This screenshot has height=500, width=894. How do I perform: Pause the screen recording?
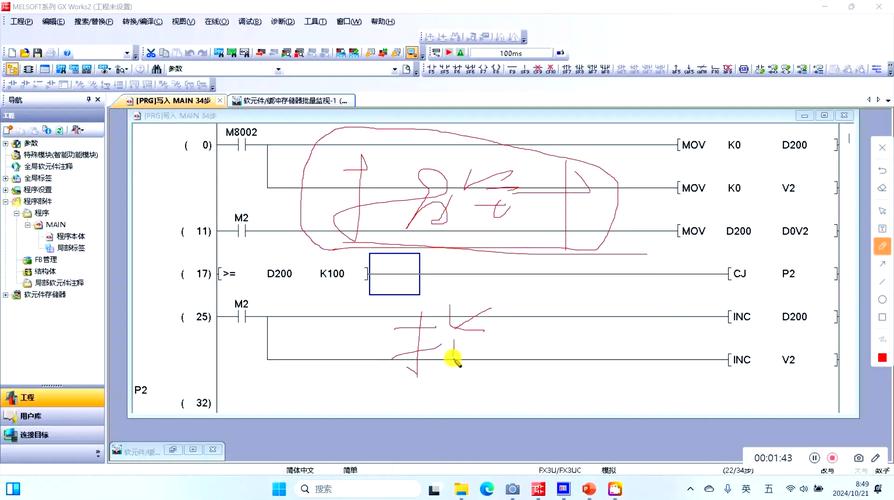(814, 458)
